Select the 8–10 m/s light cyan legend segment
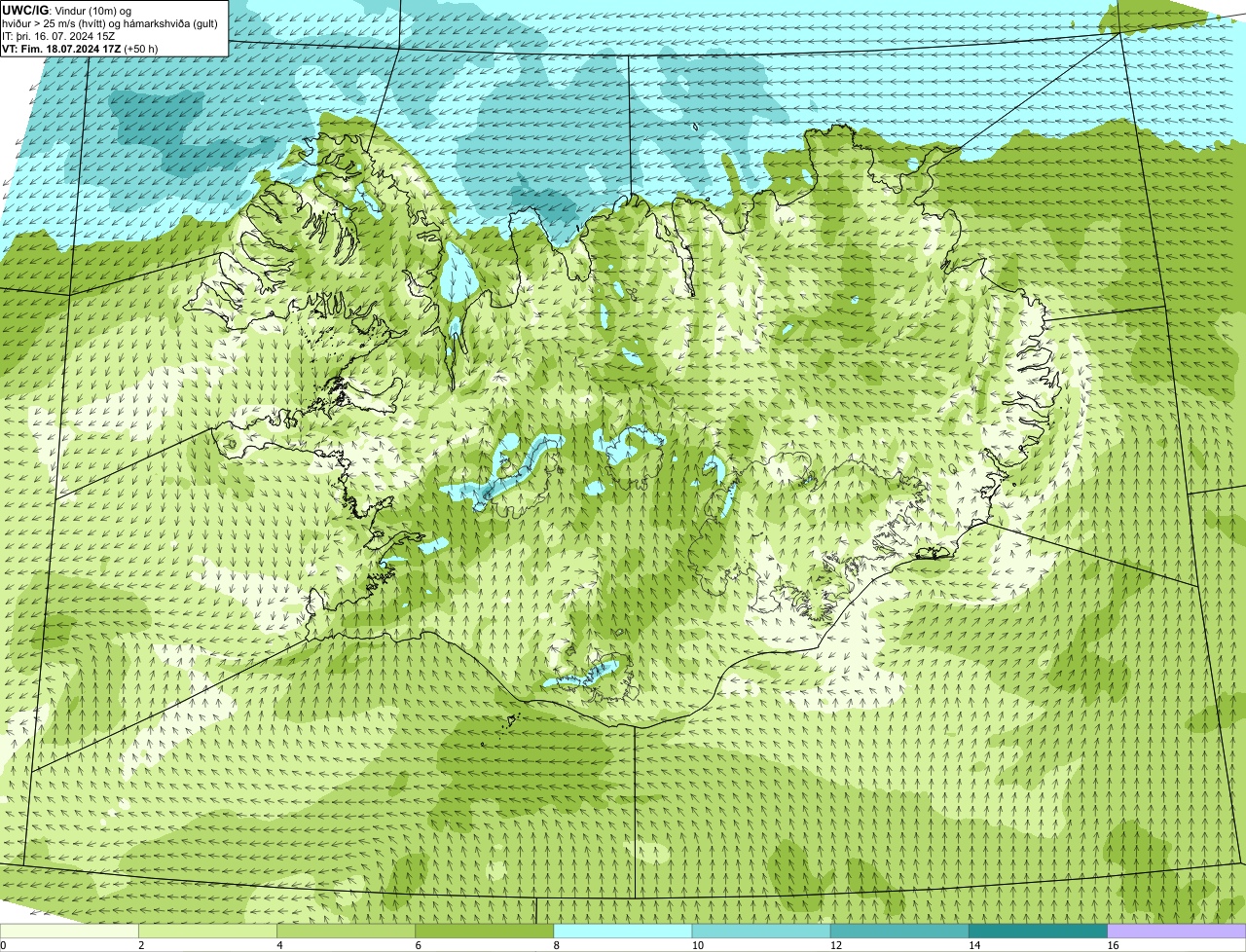Screen dimensions: 1246x952 click(x=623, y=931)
